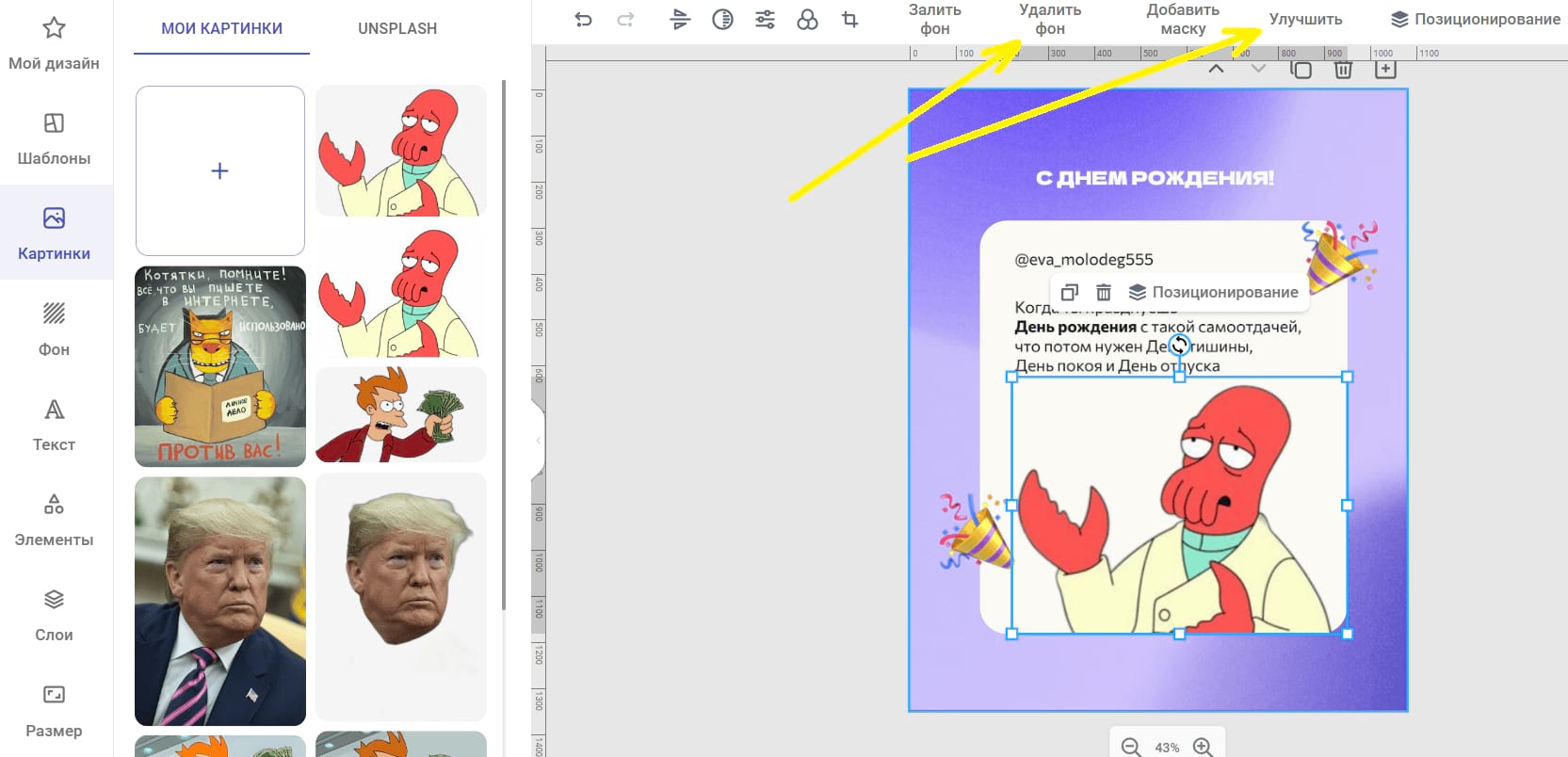Click the party popper sticker top right

(1339, 256)
